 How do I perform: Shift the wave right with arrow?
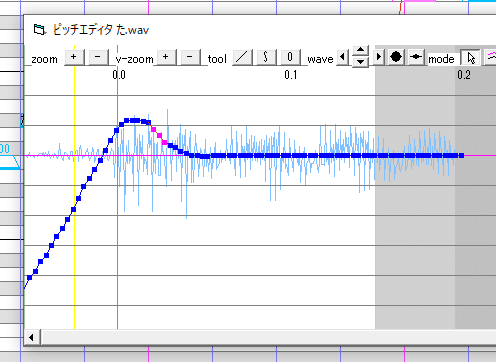[x=379, y=57]
